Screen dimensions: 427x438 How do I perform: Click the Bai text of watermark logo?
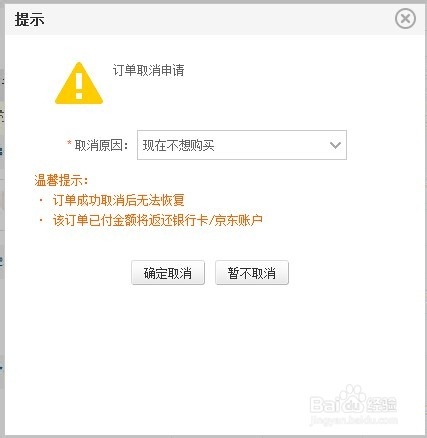(x=323, y=405)
